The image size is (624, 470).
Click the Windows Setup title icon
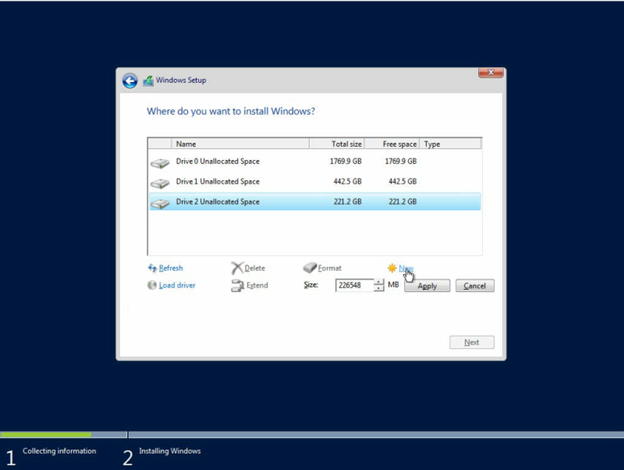coord(148,80)
